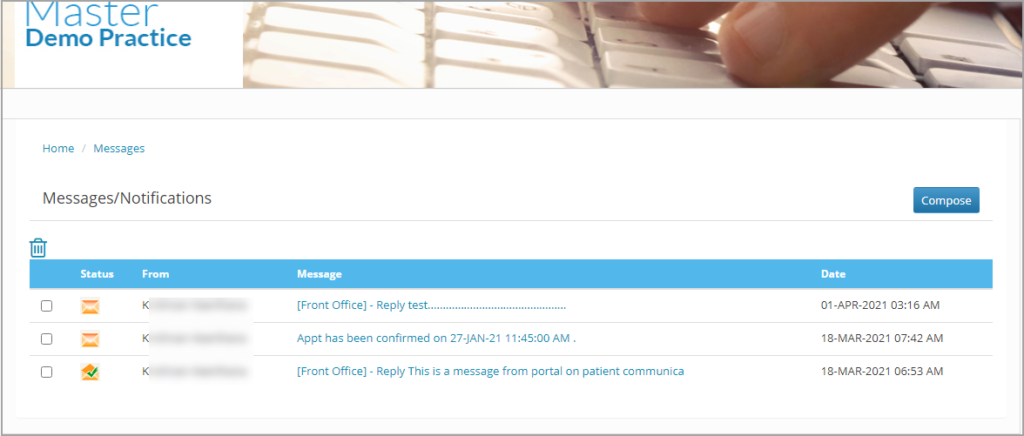Click the Status column header

[x=97, y=274]
